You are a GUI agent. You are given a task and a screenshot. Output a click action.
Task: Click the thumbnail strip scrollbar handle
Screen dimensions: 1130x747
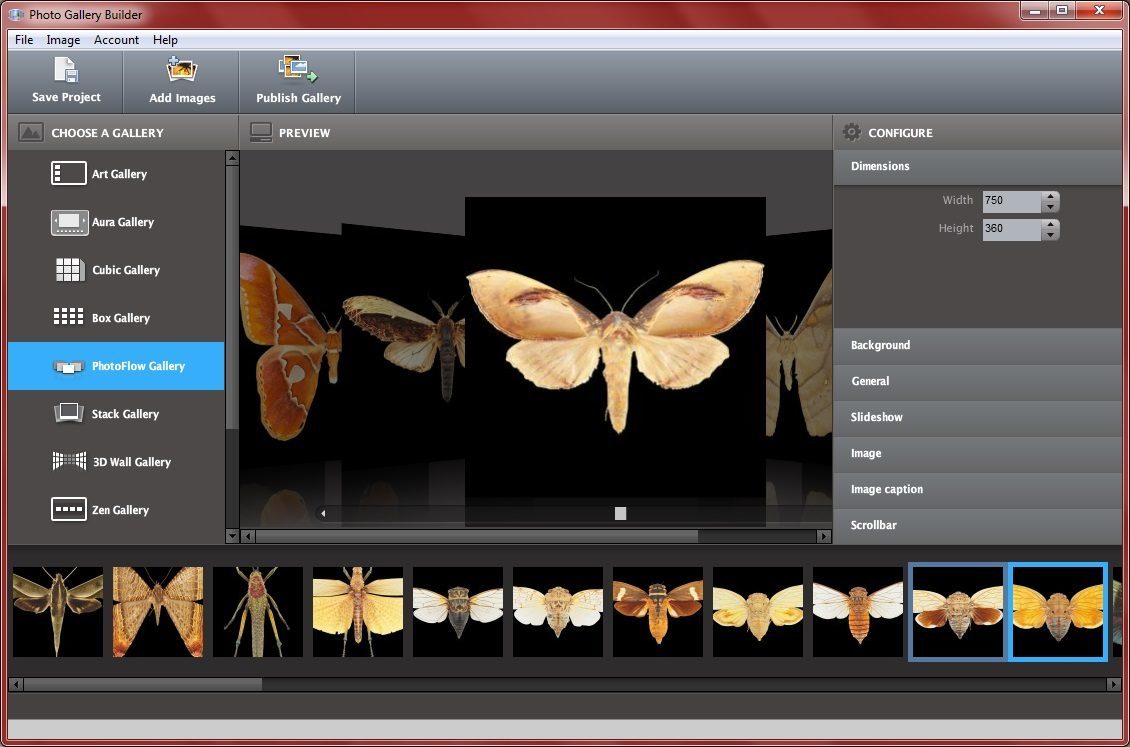click(x=143, y=684)
